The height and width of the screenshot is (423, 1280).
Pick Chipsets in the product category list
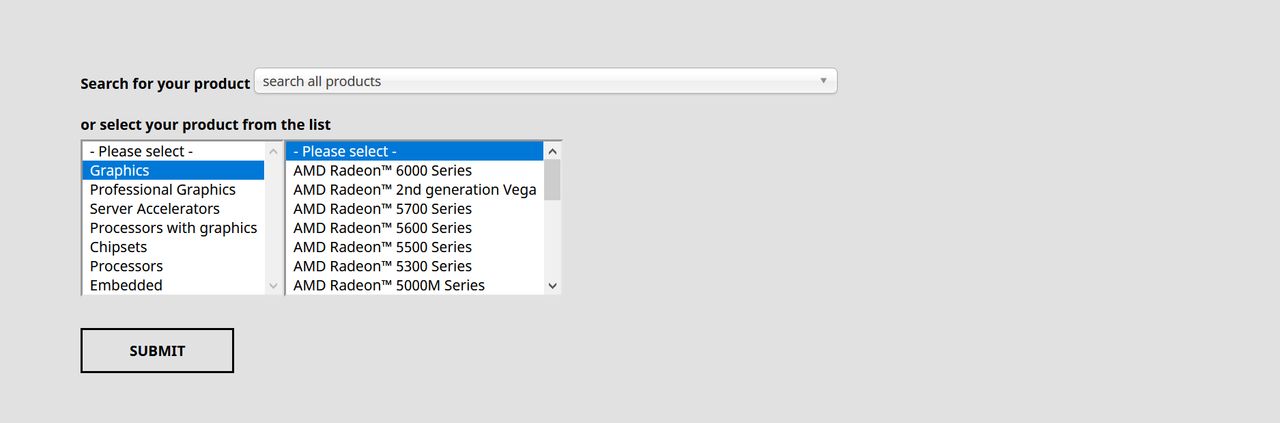pos(173,247)
